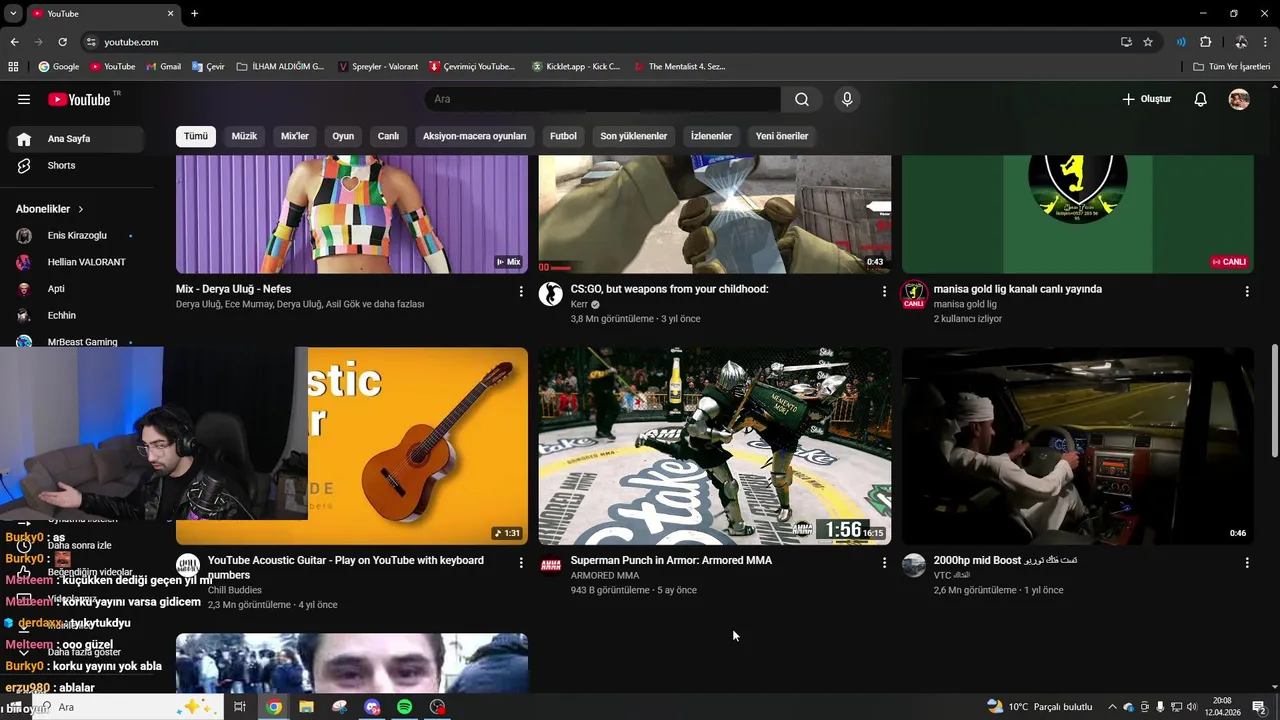Select the İzlenenler filter chip
Viewport: 1280px width, 720px height.
tap(711, 136)
